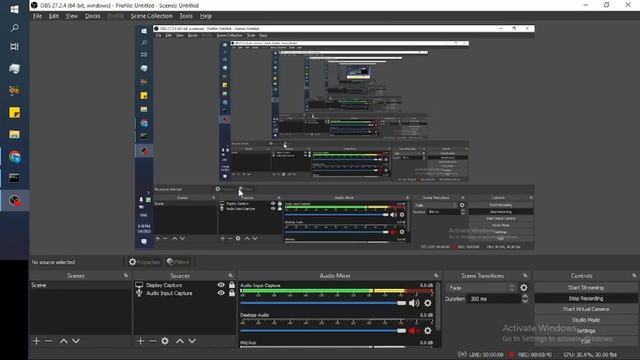Viewport: 640px width, 360px height.
Task: Undock the Sources dock via its header icon
Action: (x=231, y=276)
